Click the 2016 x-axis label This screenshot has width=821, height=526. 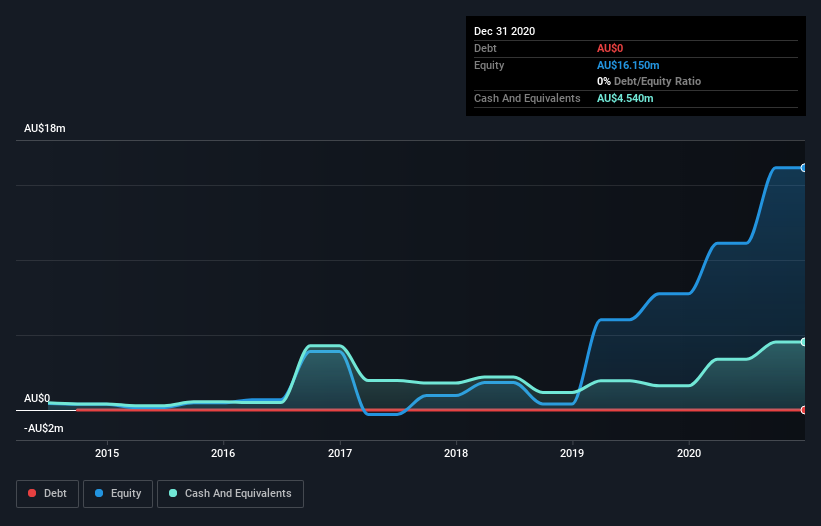tap(223, 453)
